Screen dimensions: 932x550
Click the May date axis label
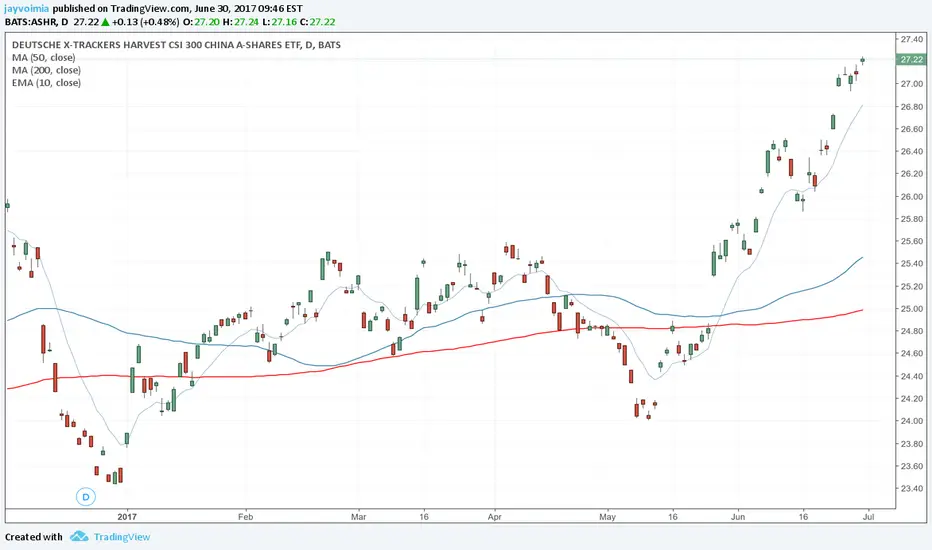click(x=607, y=517)
